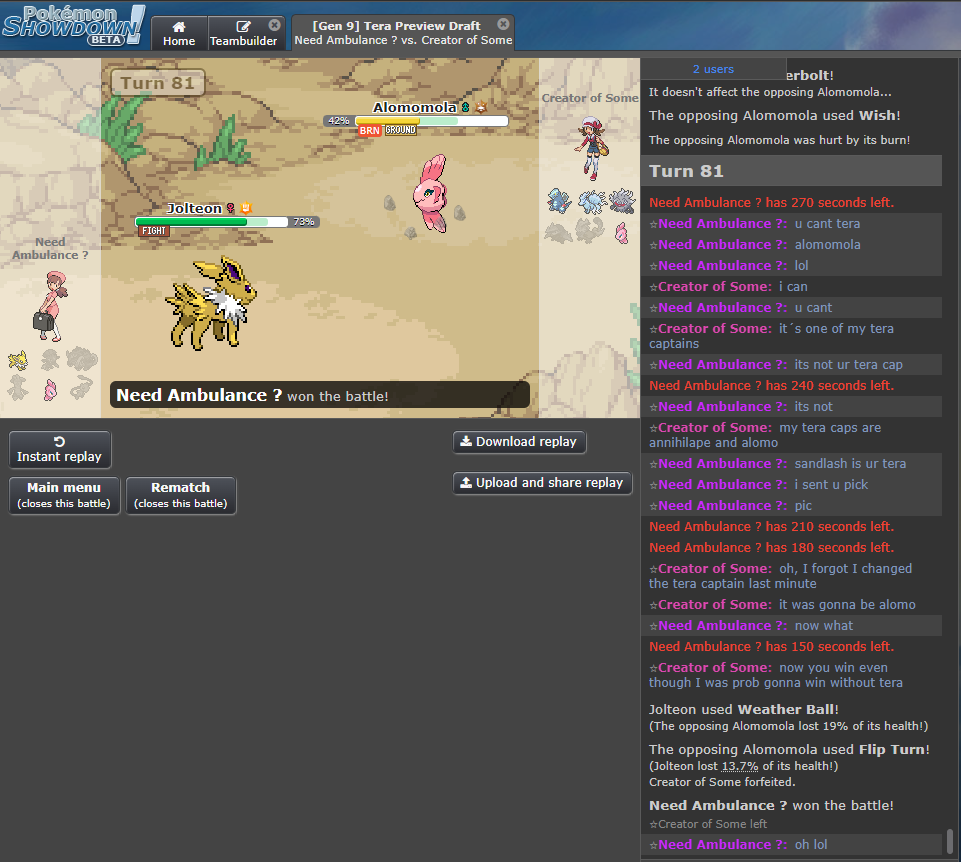Click the Instant replay button
The width and height of the screenshot is (961, 862).
pyautogui.click(x=59, y=449)
